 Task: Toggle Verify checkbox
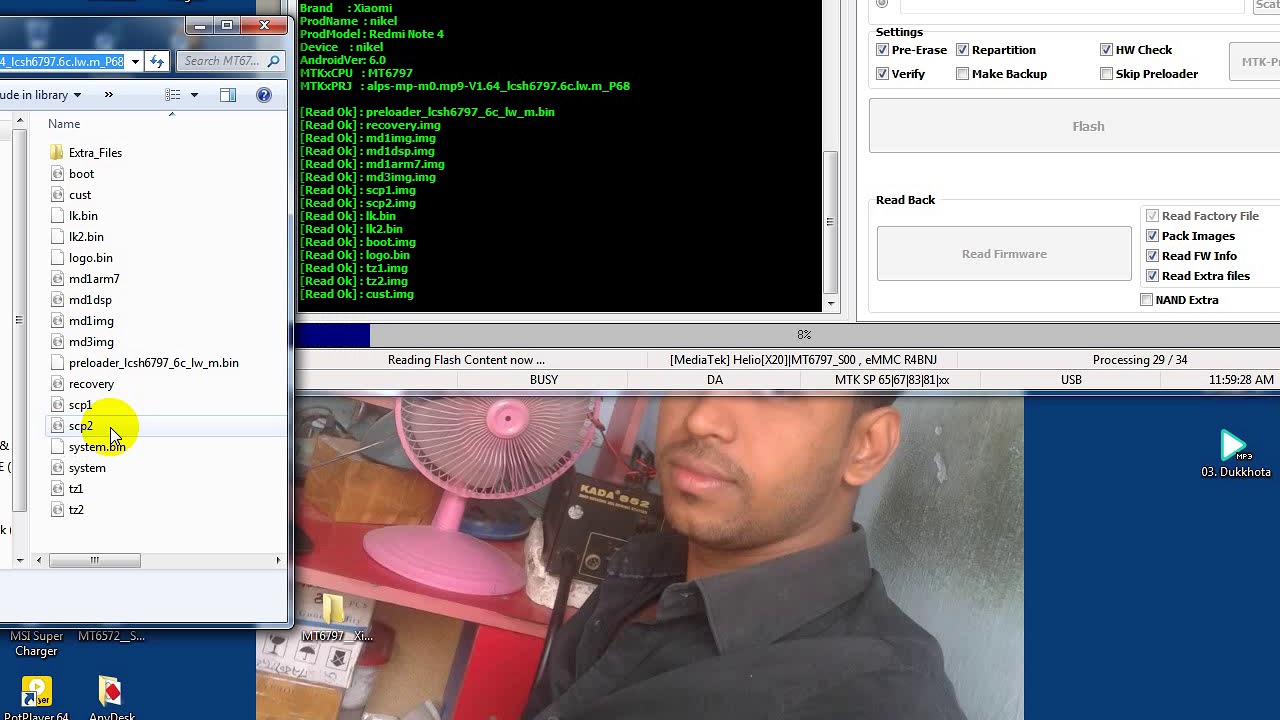click(882, 74)
